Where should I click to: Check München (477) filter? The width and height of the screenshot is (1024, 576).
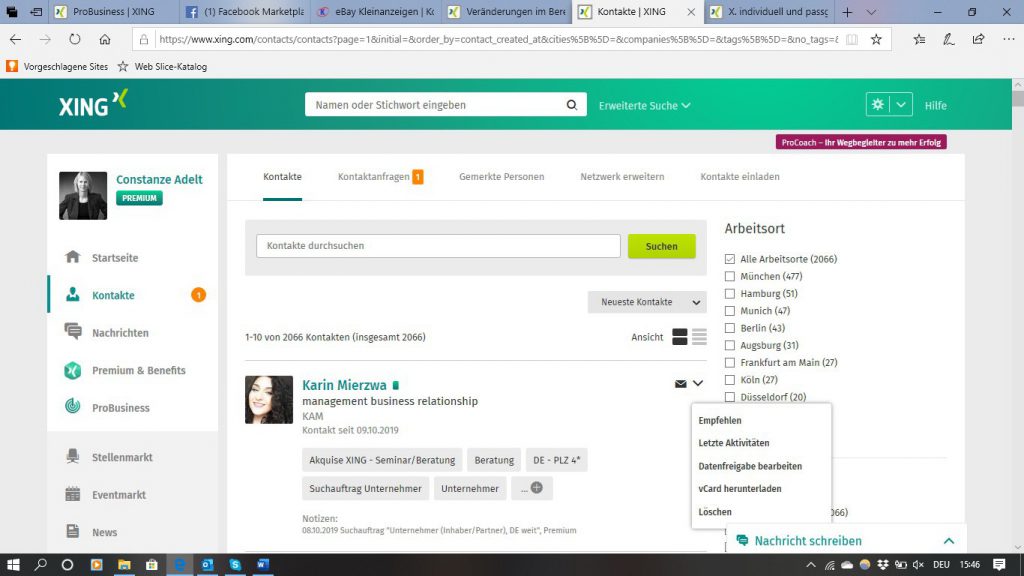pos(729,276)
